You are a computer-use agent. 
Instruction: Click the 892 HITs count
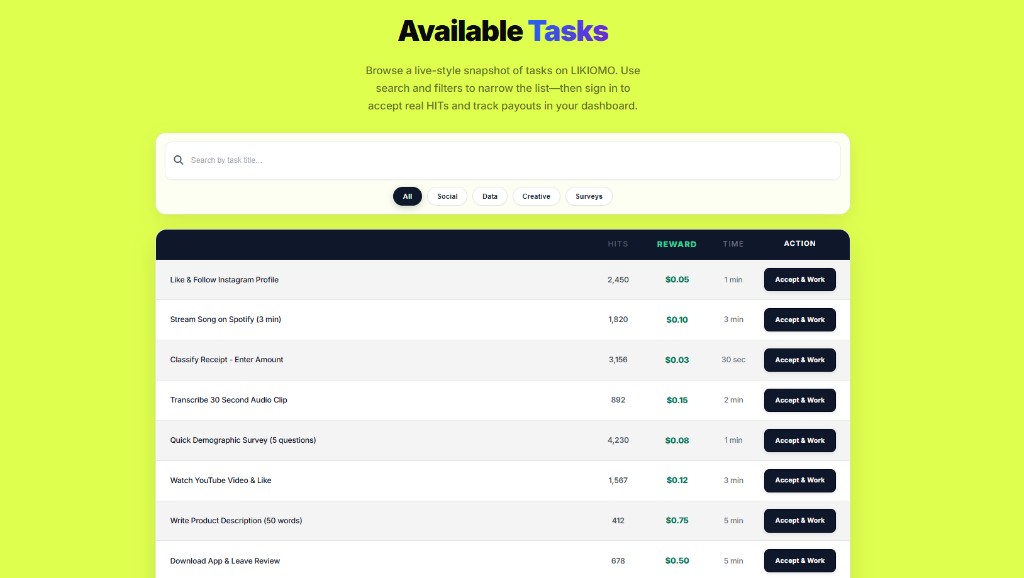tap(618, 400)
